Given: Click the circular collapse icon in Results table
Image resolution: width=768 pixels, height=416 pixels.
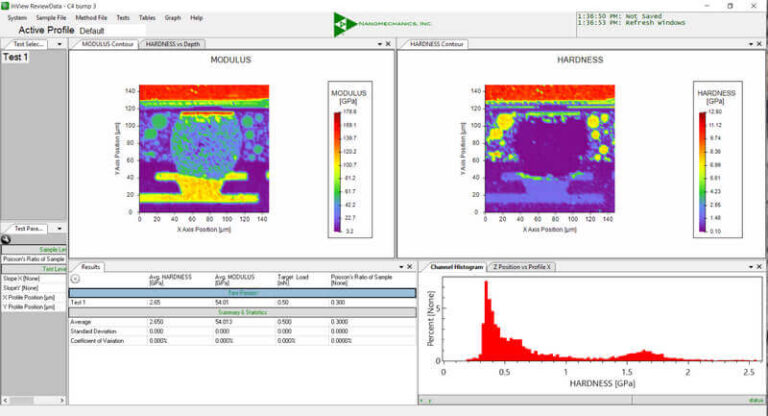Looking at the screenshot, I should (75, 279).
